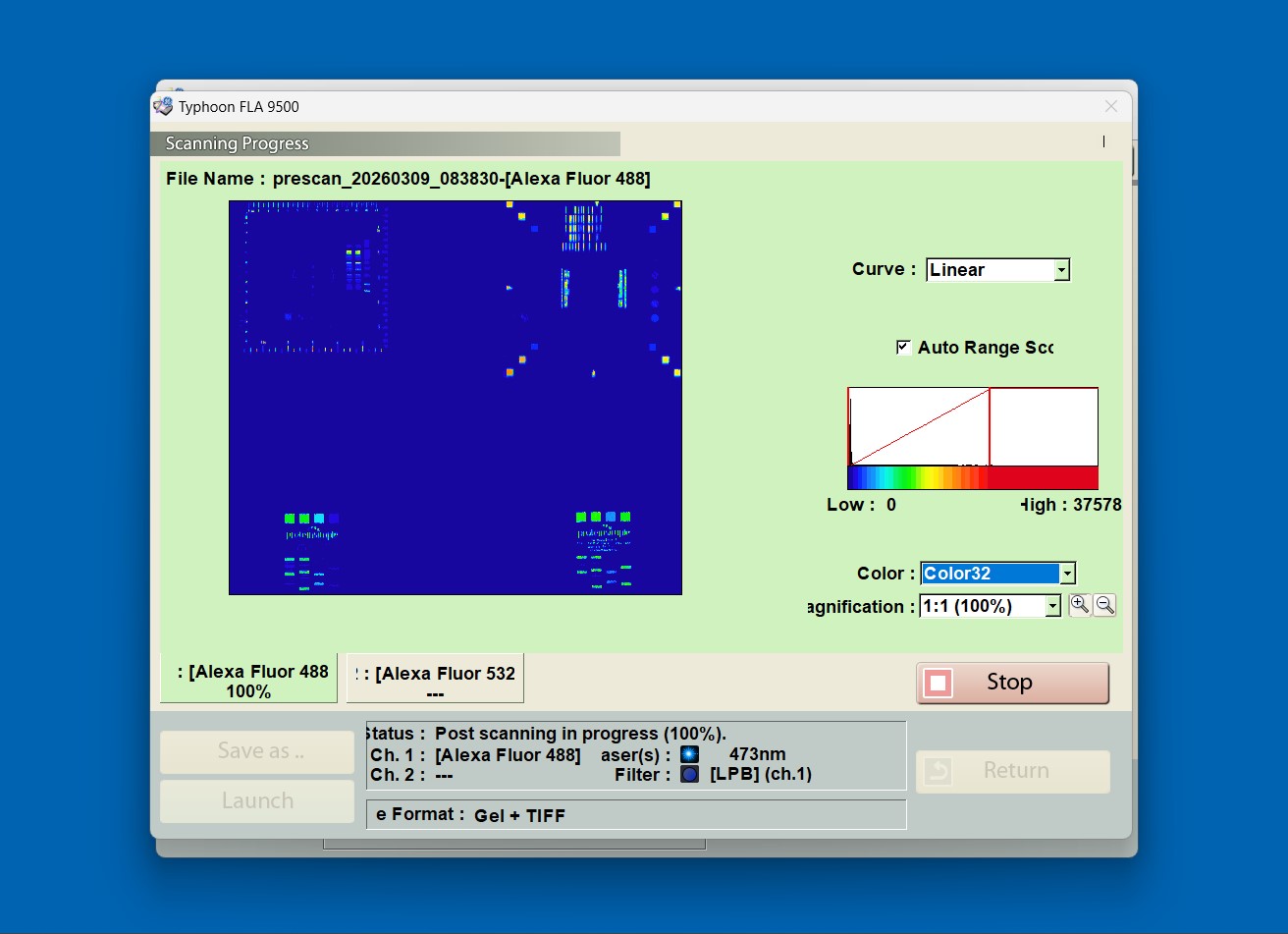
Task: Click the 473nm laser icon
Action: (690, 754)
